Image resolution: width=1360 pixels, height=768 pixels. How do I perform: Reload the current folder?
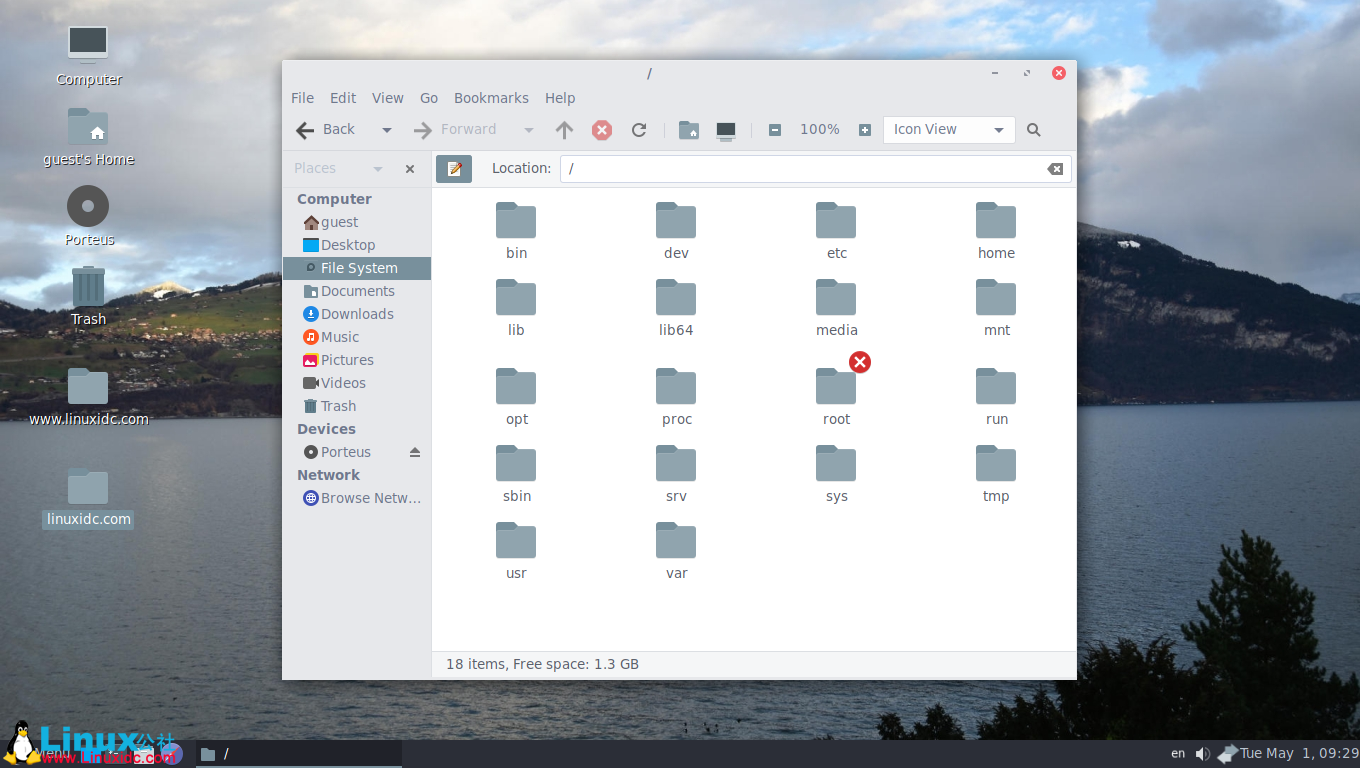639,130
